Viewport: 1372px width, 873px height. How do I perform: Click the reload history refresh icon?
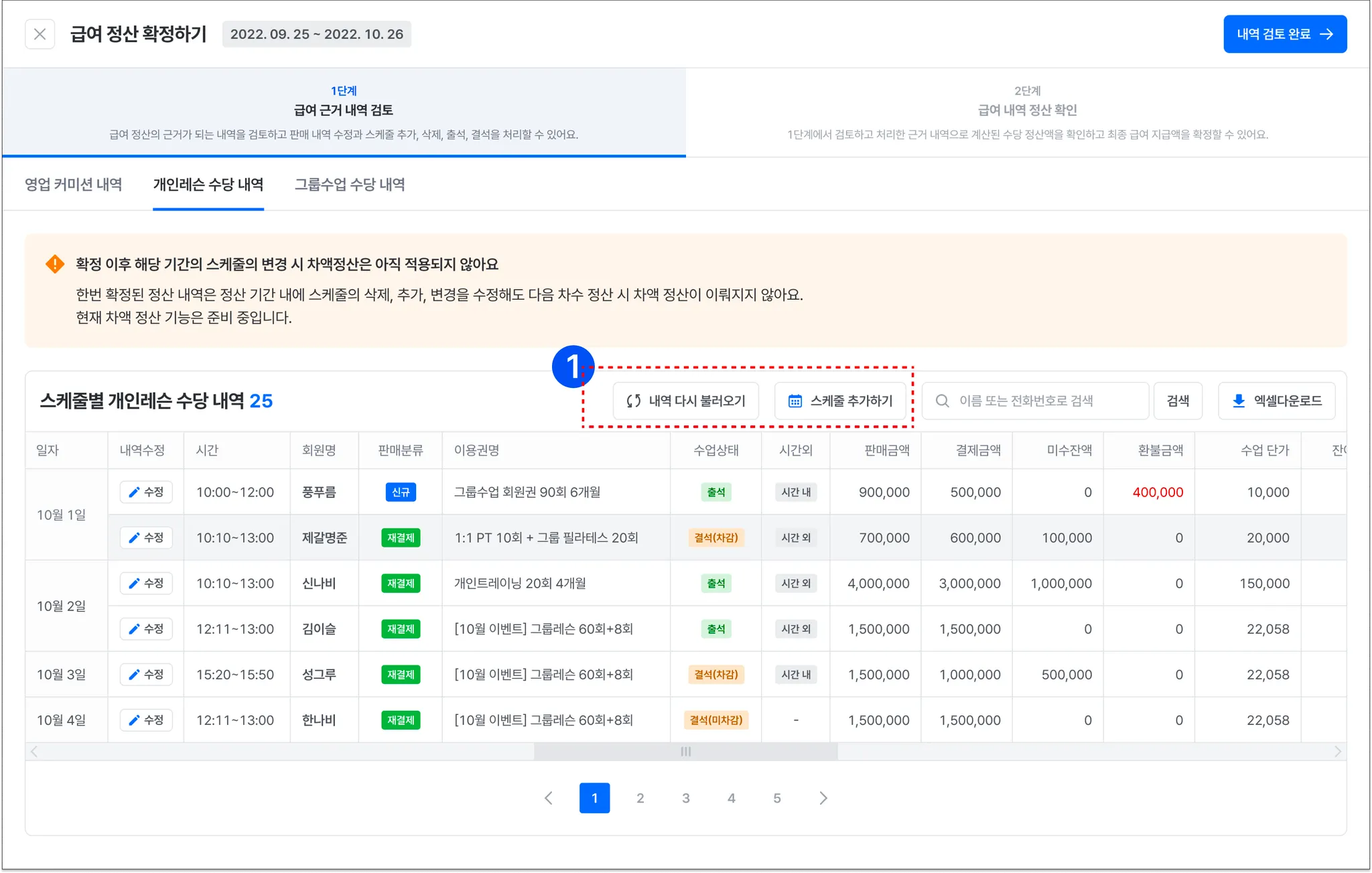pos(633,401)
